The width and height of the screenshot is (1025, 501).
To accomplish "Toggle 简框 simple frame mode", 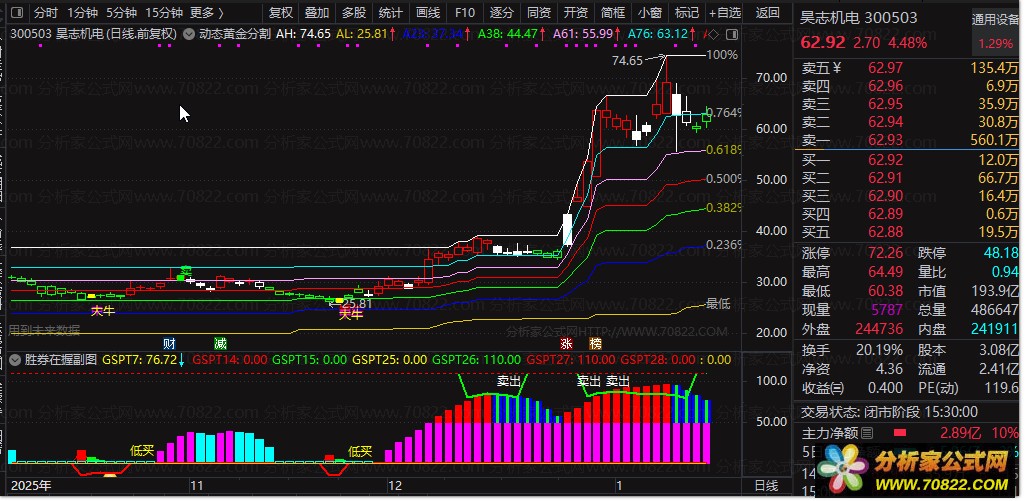I will point(613,12).
